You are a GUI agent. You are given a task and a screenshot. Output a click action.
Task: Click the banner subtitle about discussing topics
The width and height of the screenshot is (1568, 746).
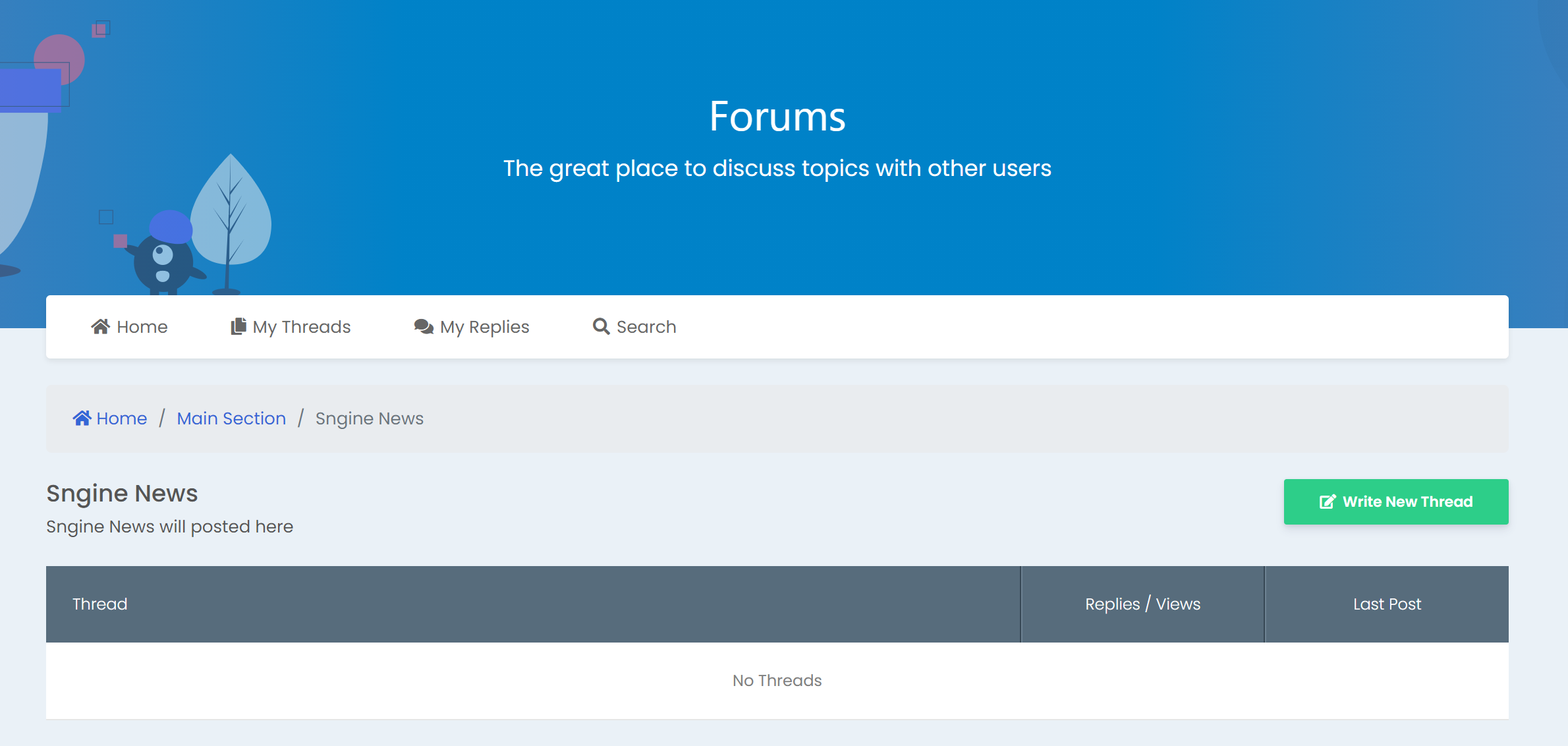(x=777, y=169)
